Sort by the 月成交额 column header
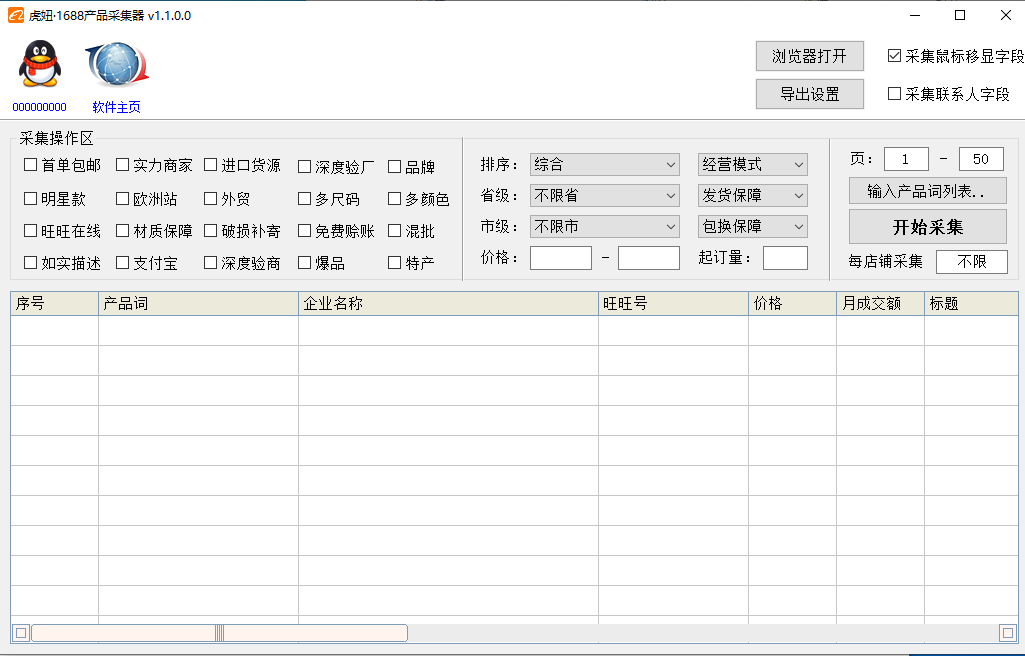1025x656 pixels. point(879,303)
